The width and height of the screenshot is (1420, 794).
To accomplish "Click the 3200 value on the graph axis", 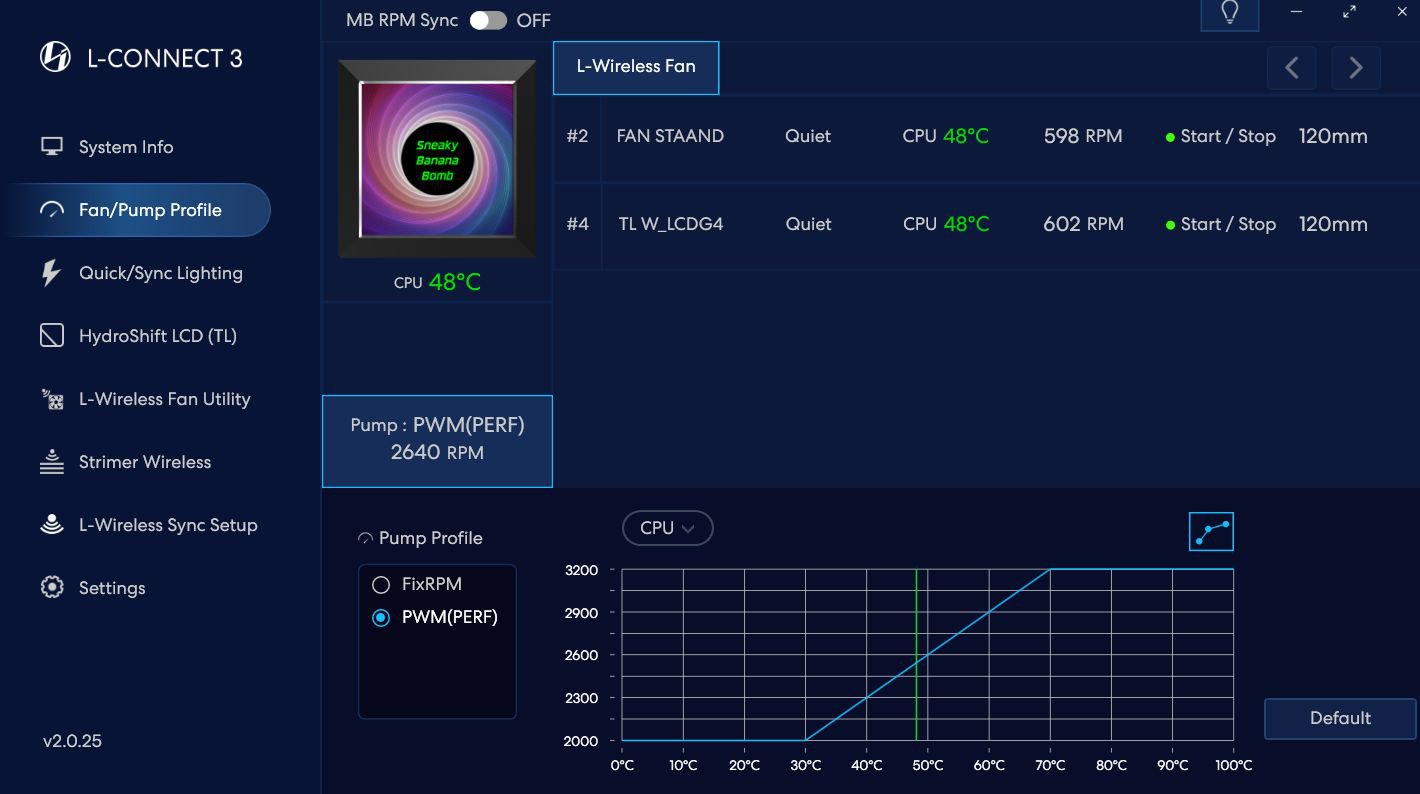I will point(582,570).
